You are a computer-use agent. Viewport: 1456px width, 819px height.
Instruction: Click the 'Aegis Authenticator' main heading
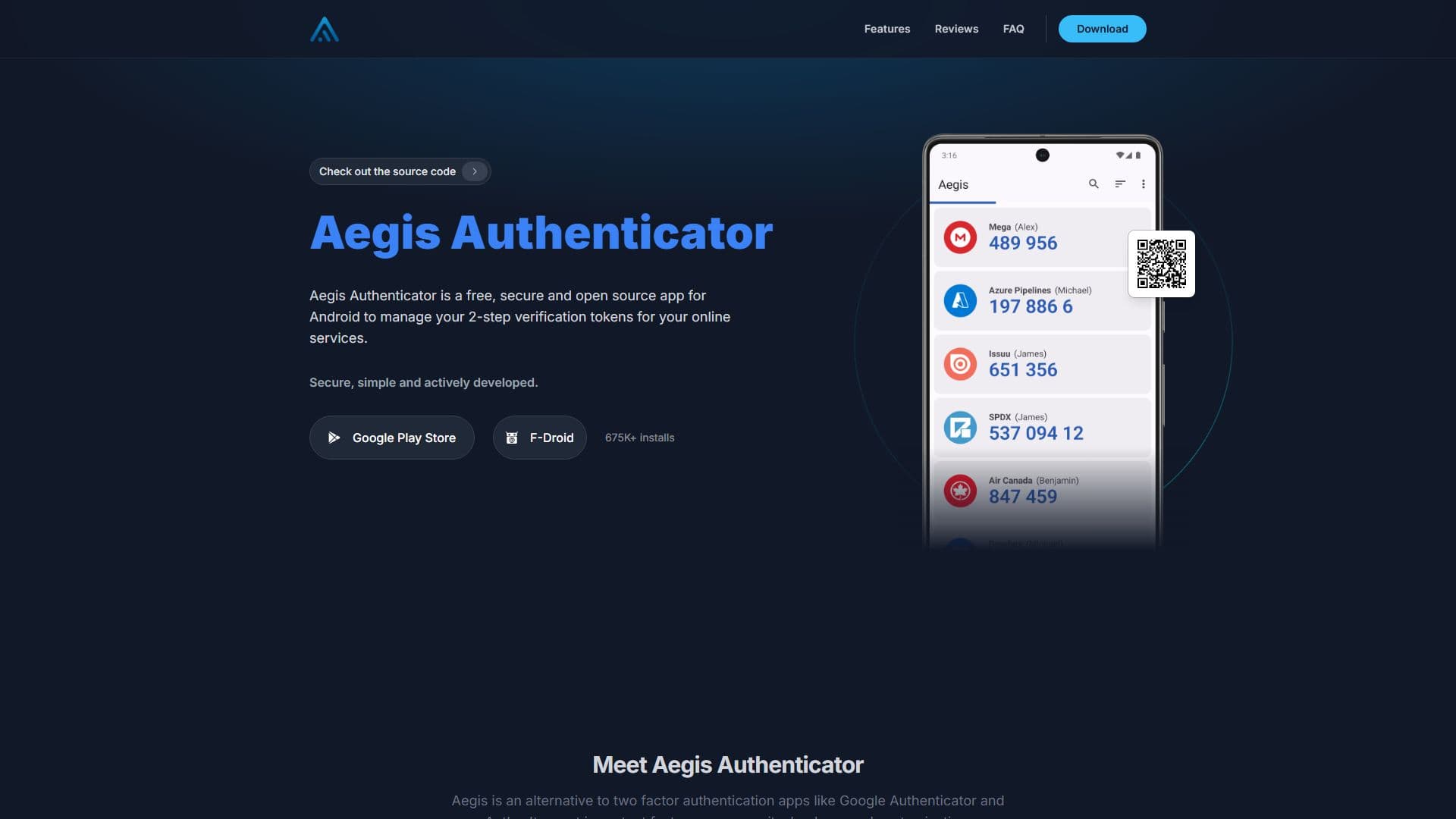[541, 233]
